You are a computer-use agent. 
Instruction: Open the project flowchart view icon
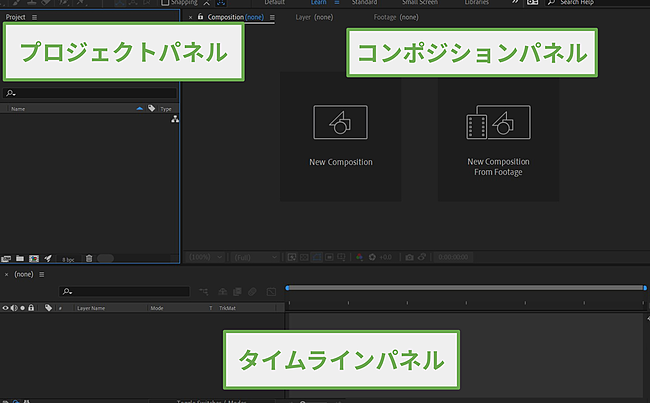tap(175, 119)
